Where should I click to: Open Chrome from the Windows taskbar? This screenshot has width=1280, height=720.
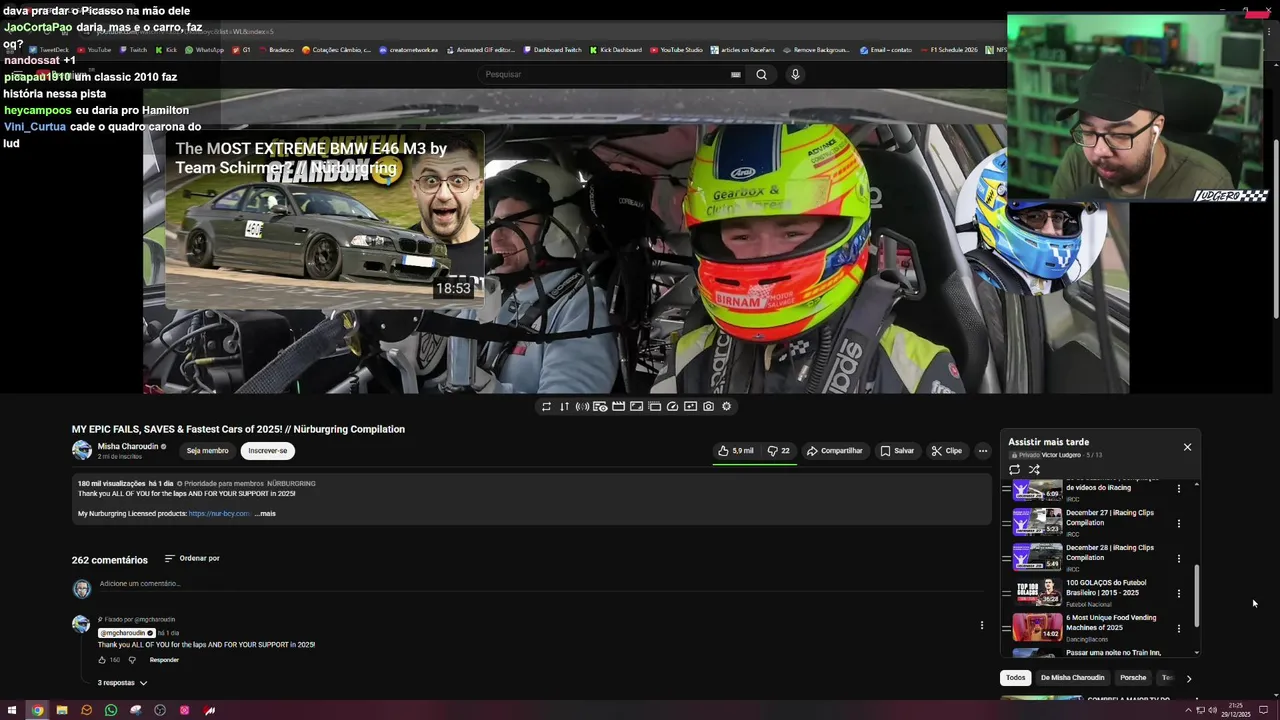point(37,710)
